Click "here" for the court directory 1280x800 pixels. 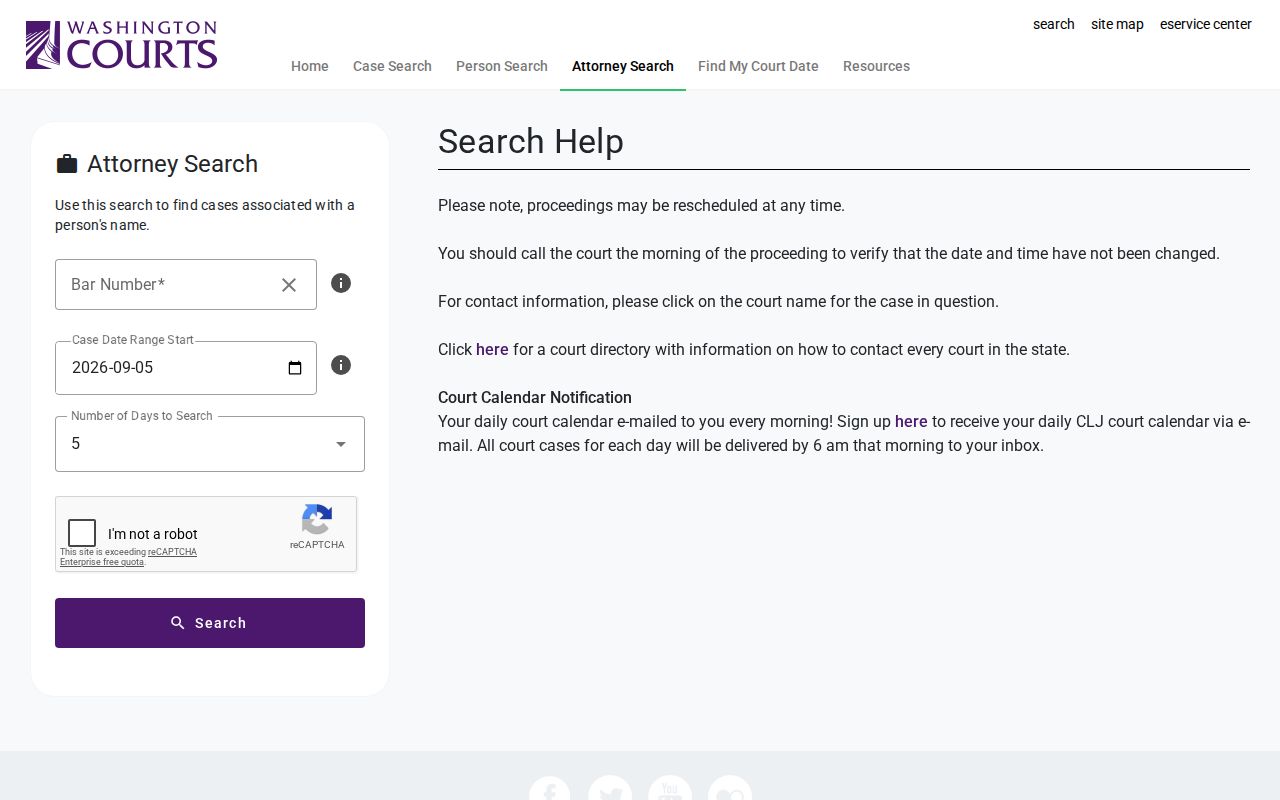[492, 349]
